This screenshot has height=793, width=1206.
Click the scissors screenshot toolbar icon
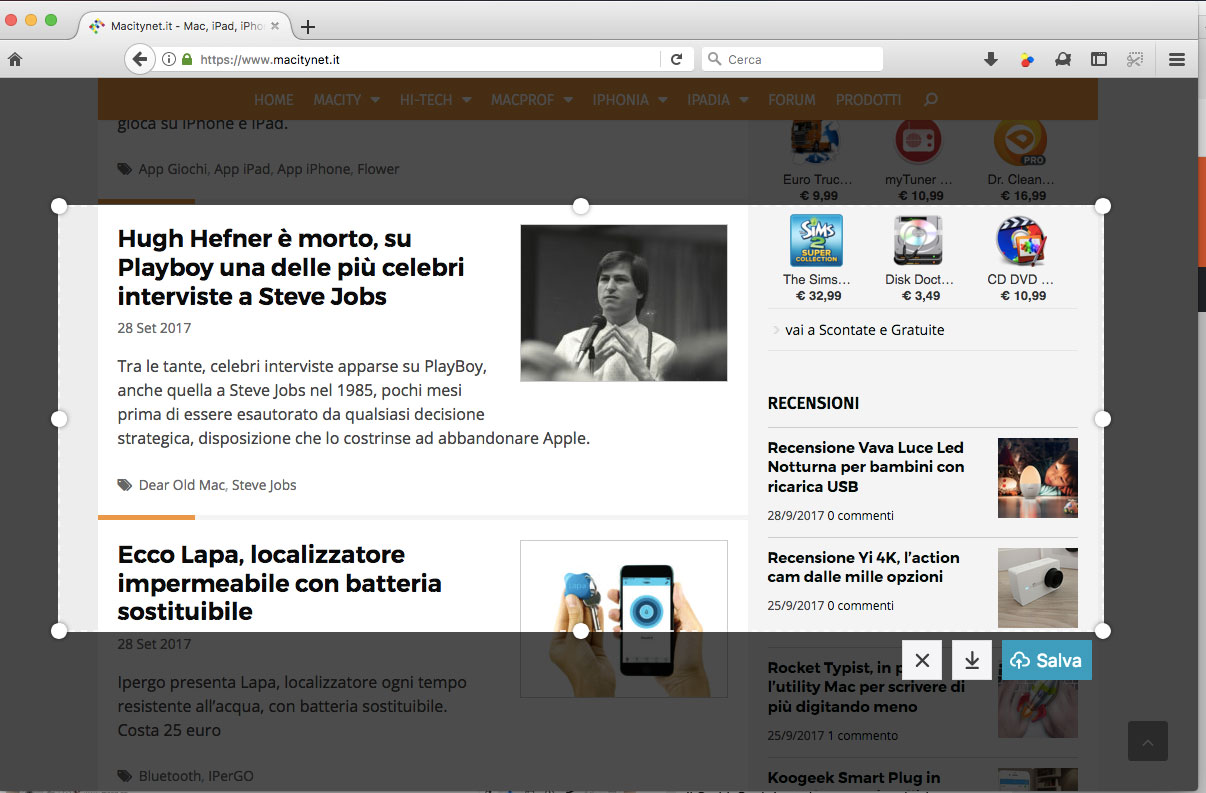point(1135,59)
